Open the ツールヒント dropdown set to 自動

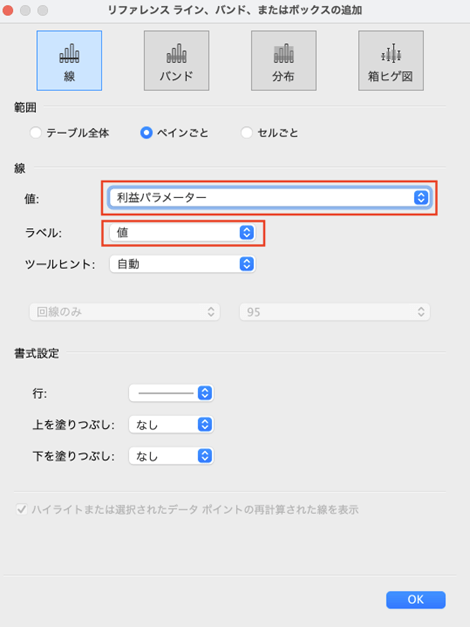tap(182, 264)
